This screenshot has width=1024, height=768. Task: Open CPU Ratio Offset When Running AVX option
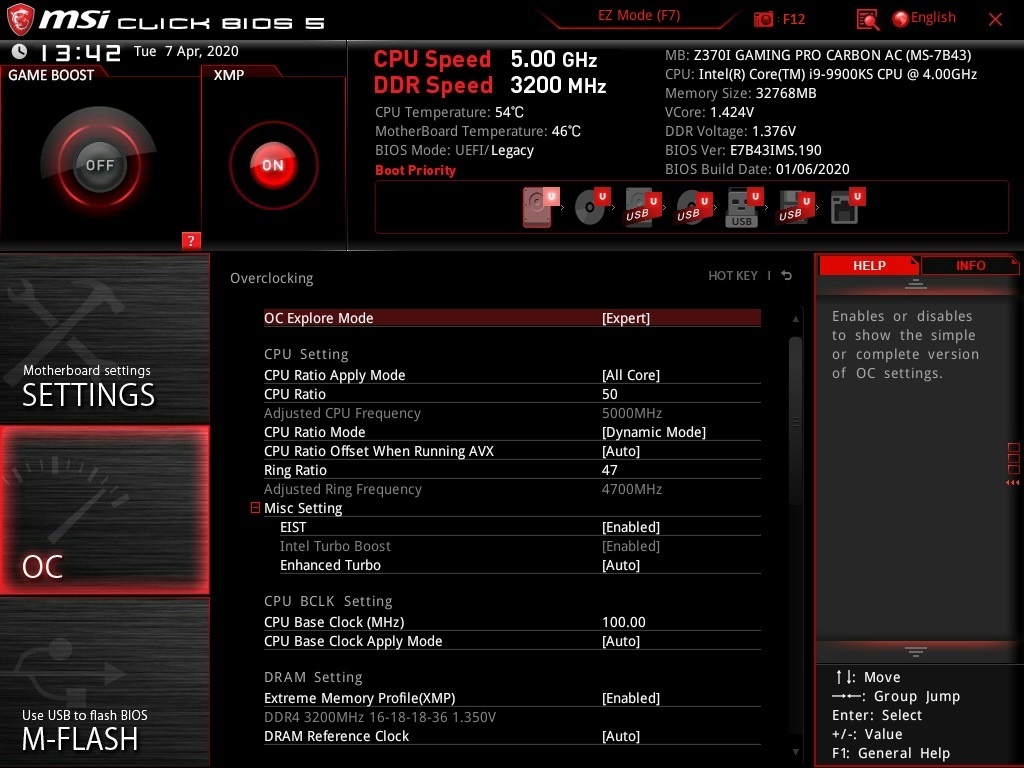pos(512,451)
